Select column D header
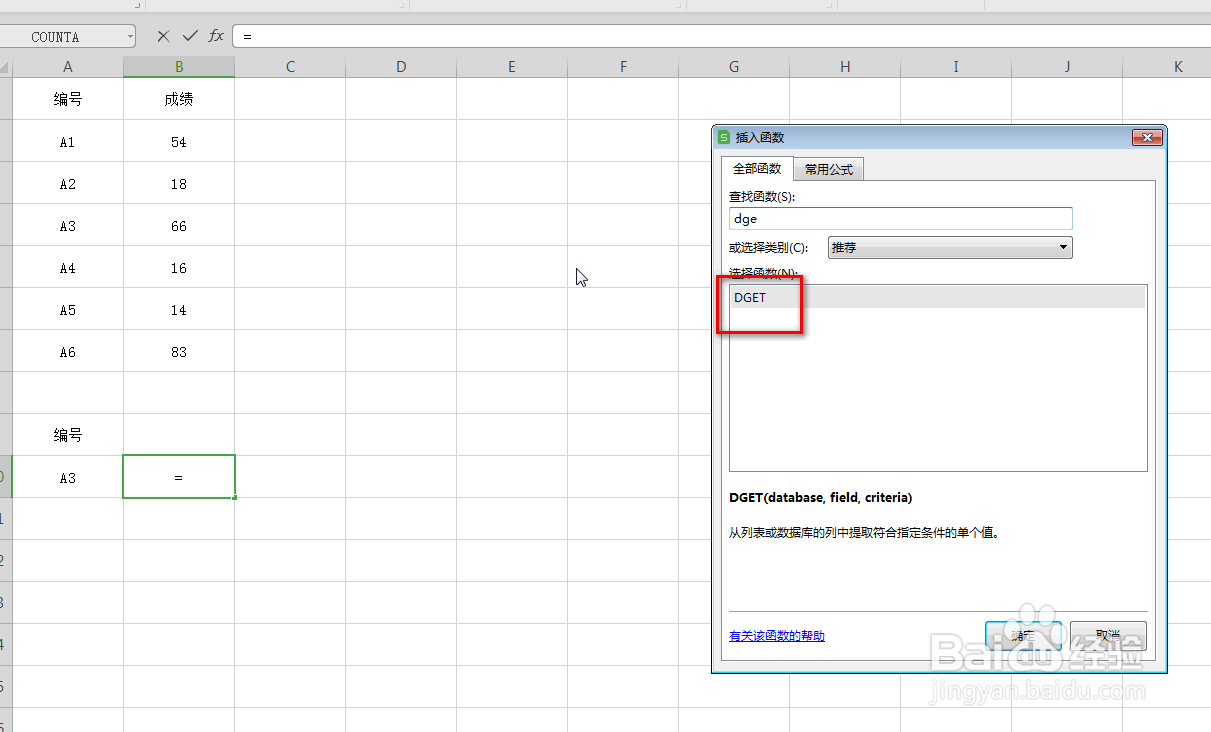Viewport: 1211px width, 732px height. pos(401,67)
